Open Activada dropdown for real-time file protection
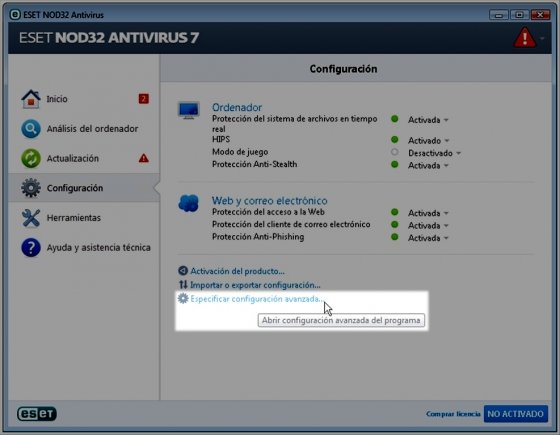This screenshot has height=435, width=560. [428, 120]
